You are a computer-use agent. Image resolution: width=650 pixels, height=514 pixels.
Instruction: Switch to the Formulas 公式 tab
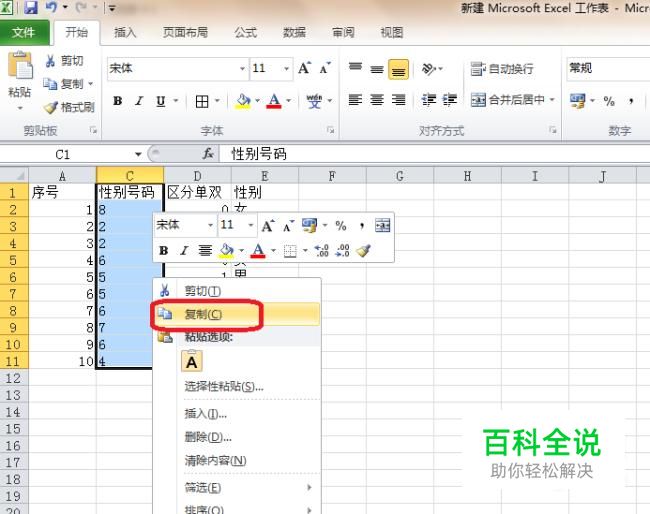(245, 32)
